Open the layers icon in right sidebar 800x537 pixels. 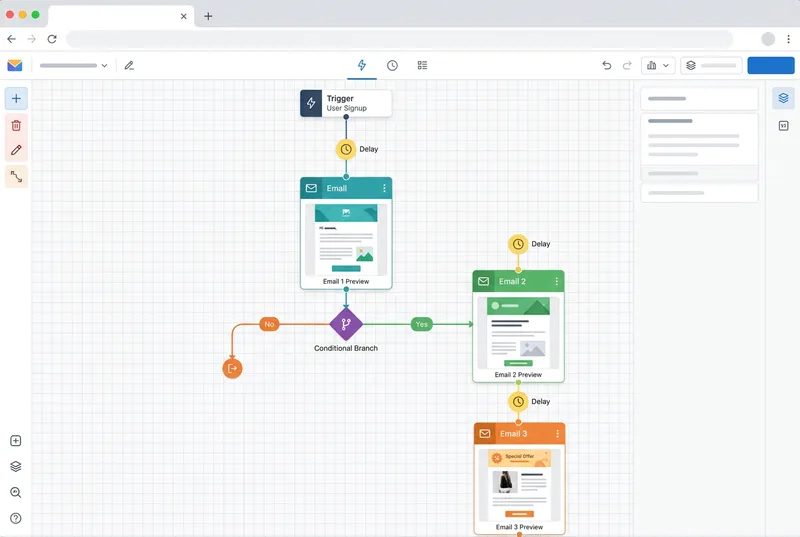[x=784, y=98]
